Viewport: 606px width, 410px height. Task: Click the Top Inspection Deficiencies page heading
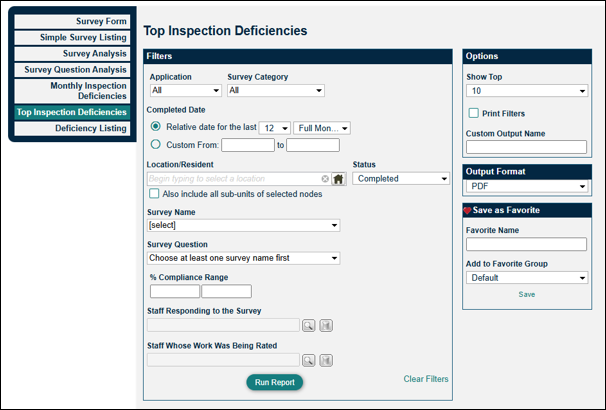click(x=225, y=31)
